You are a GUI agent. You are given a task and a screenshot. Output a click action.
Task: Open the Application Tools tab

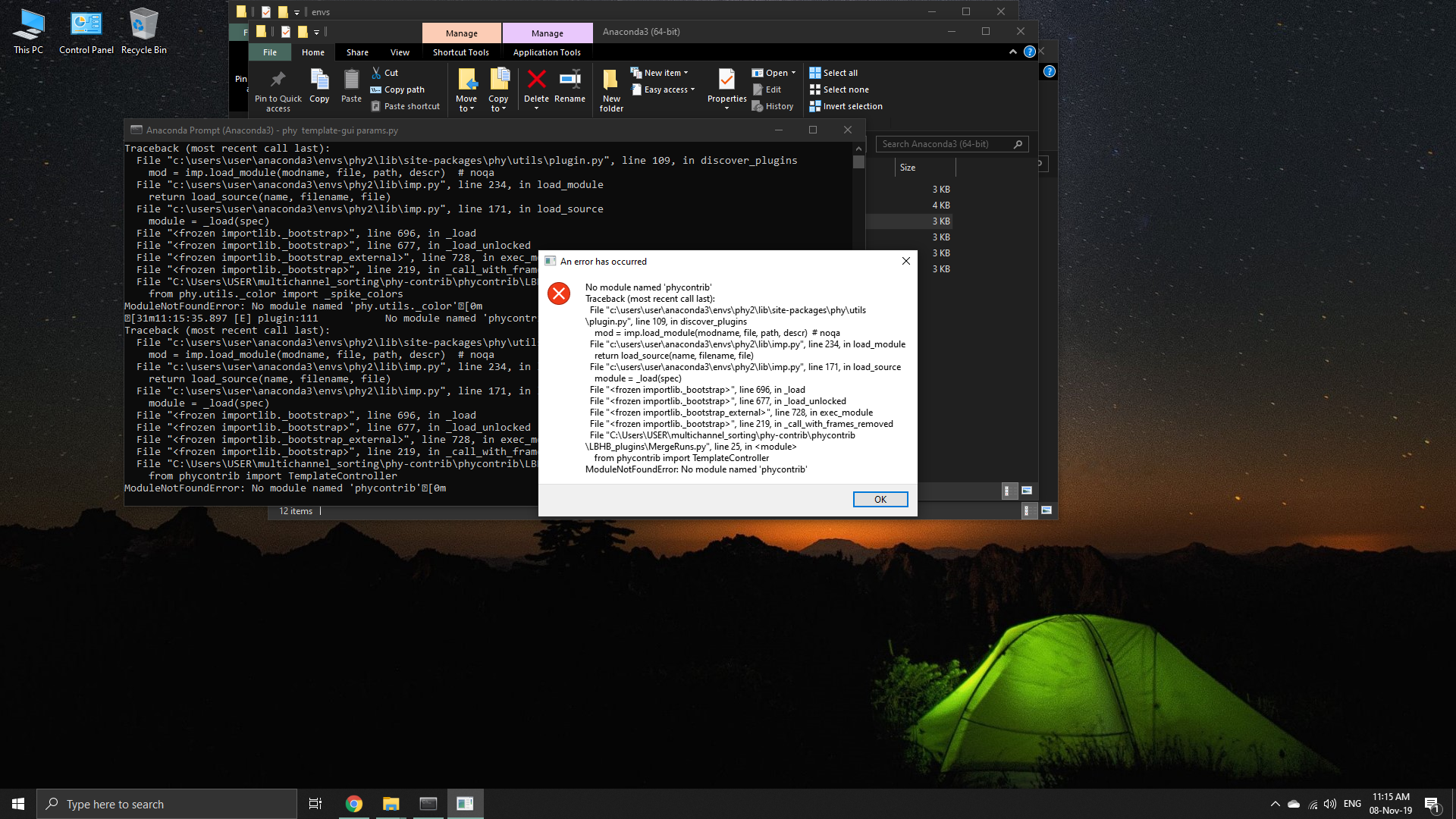pyautogui.click(x=547, y=52)
